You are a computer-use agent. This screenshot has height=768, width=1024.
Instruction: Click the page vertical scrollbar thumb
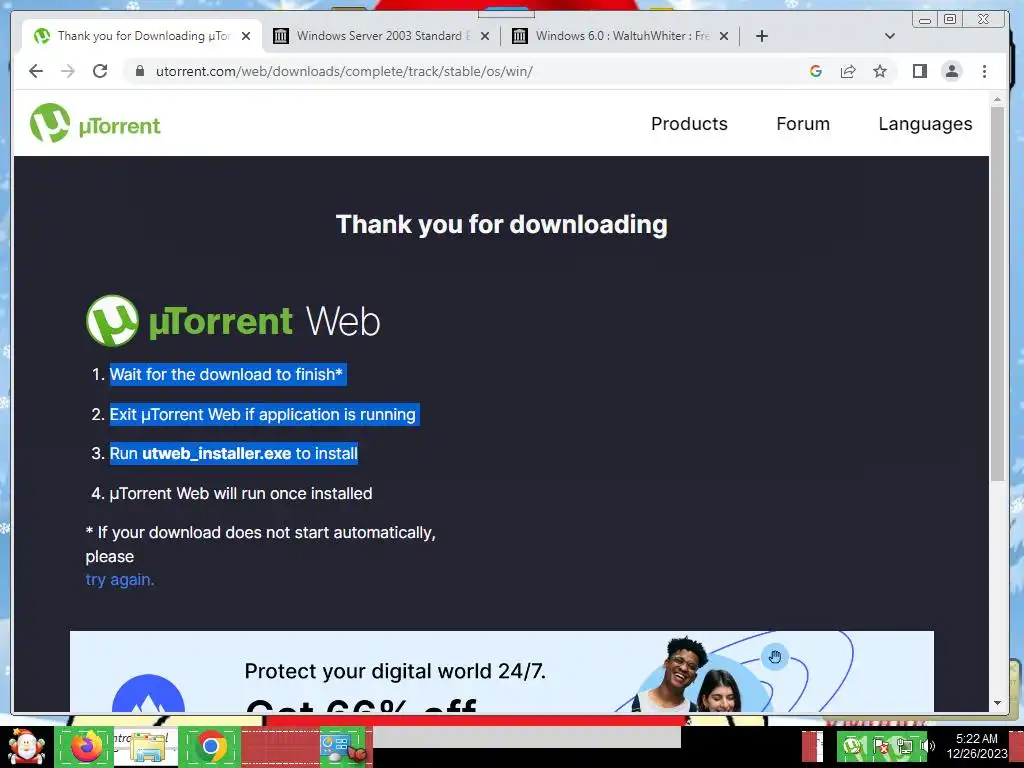(x=997, y=294)
